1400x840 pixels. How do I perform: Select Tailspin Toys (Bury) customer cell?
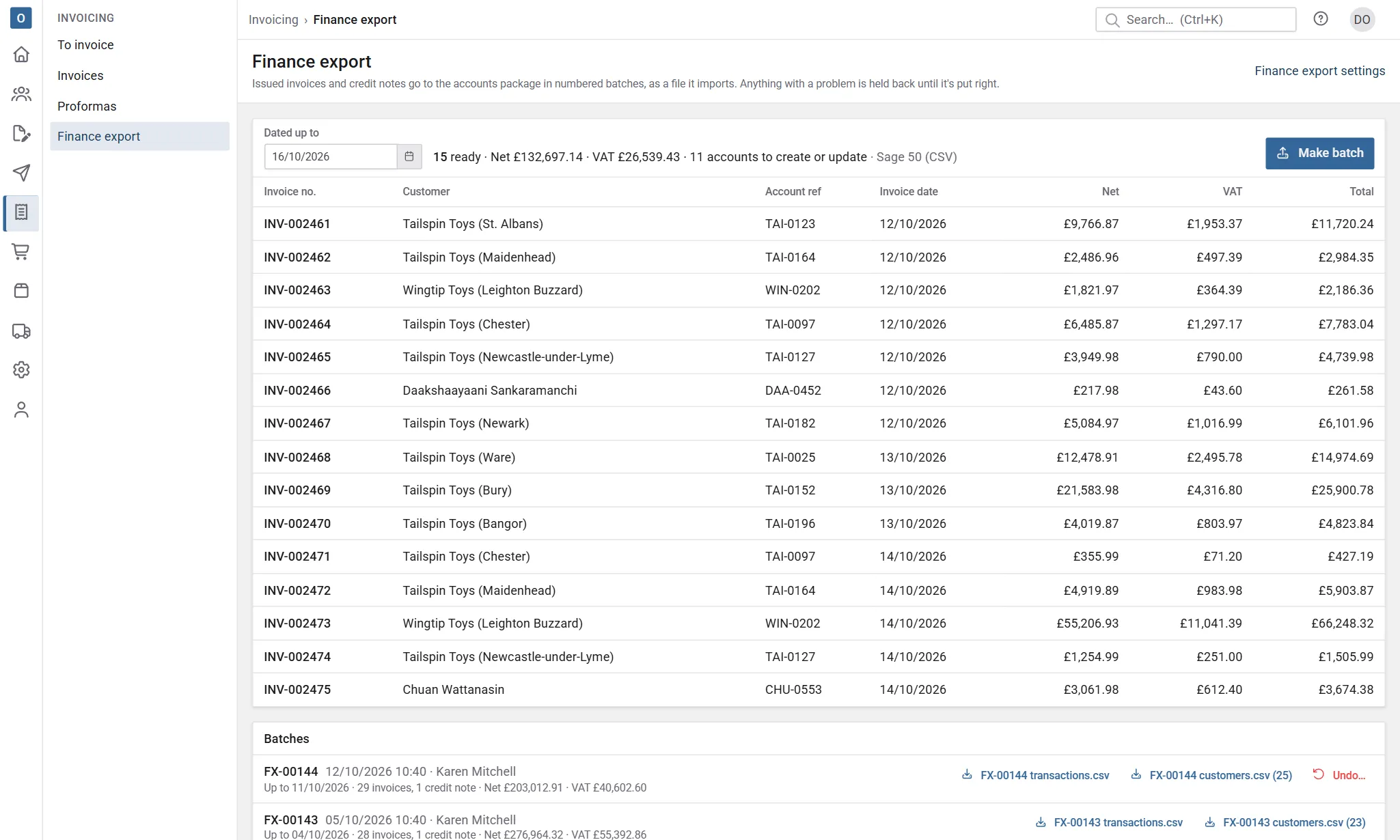457,490
